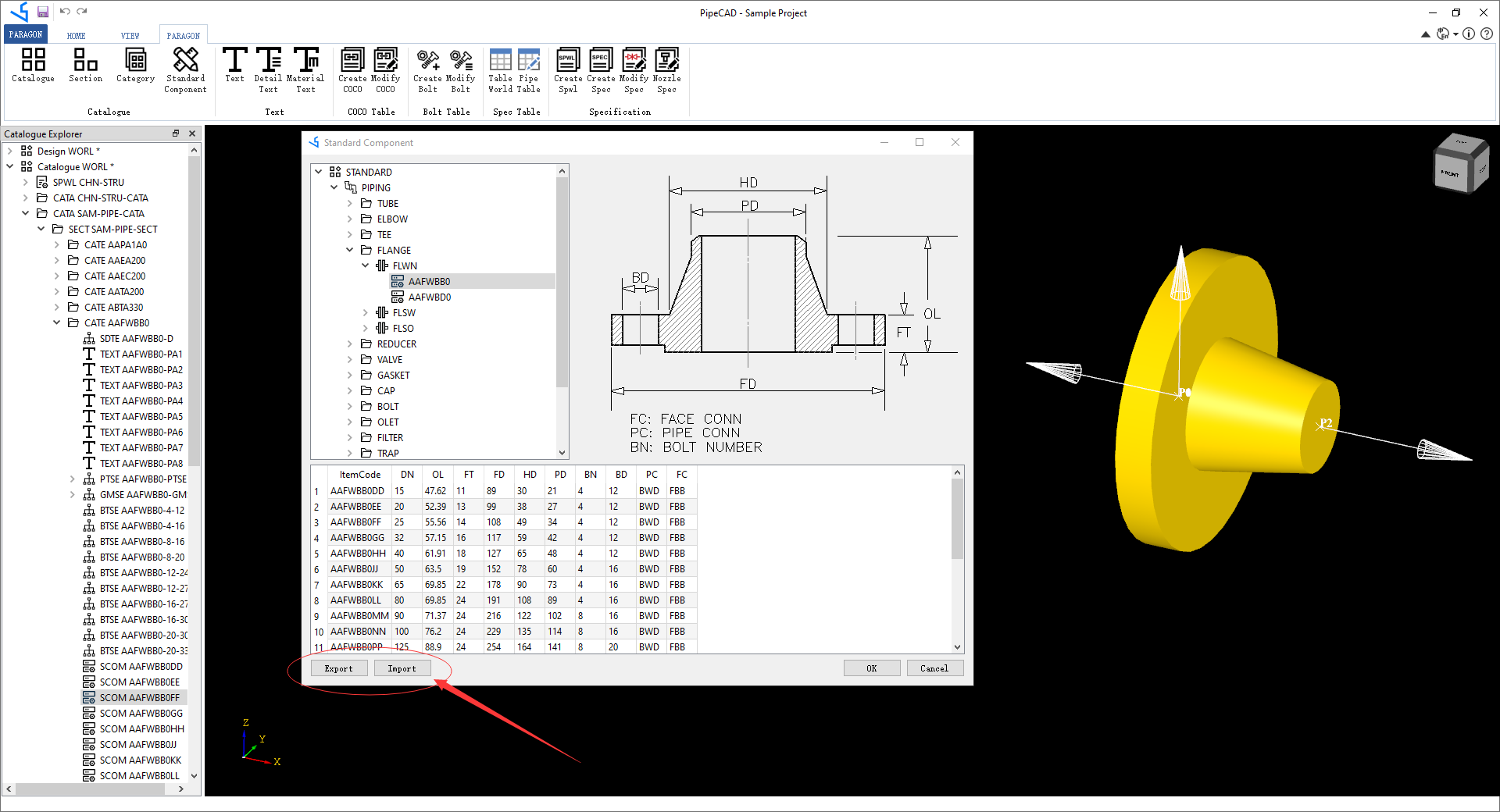Select the AAFWBD0 component entry

[x=430, y=297]
